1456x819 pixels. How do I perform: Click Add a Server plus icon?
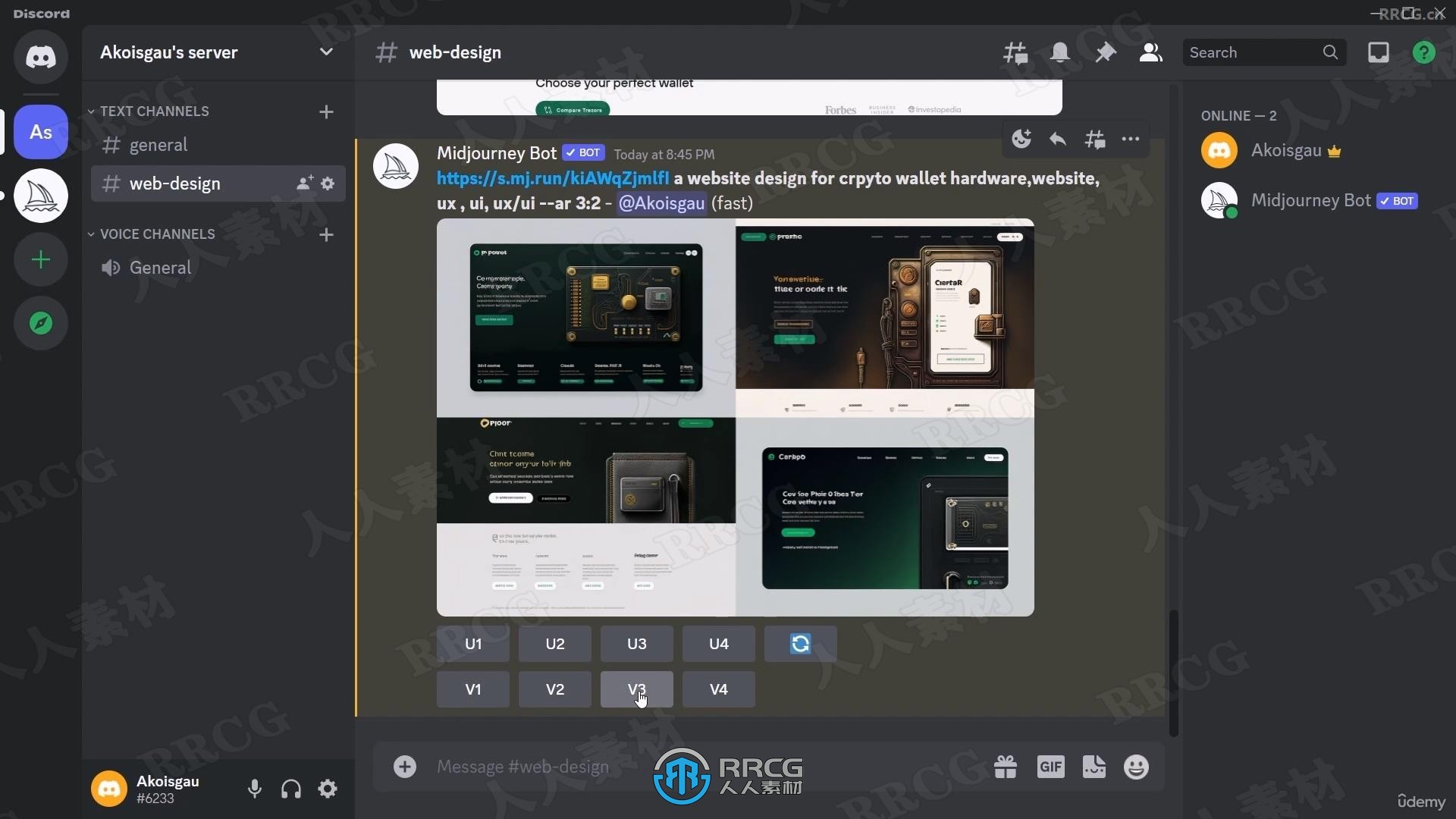point(41,260)
